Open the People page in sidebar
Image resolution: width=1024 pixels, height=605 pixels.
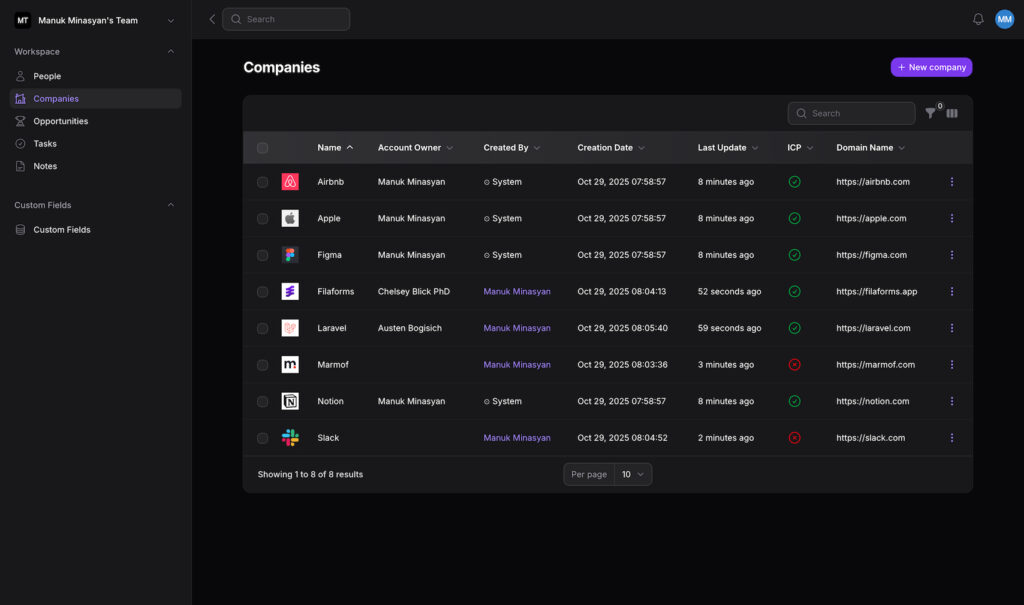click(47, 76)
